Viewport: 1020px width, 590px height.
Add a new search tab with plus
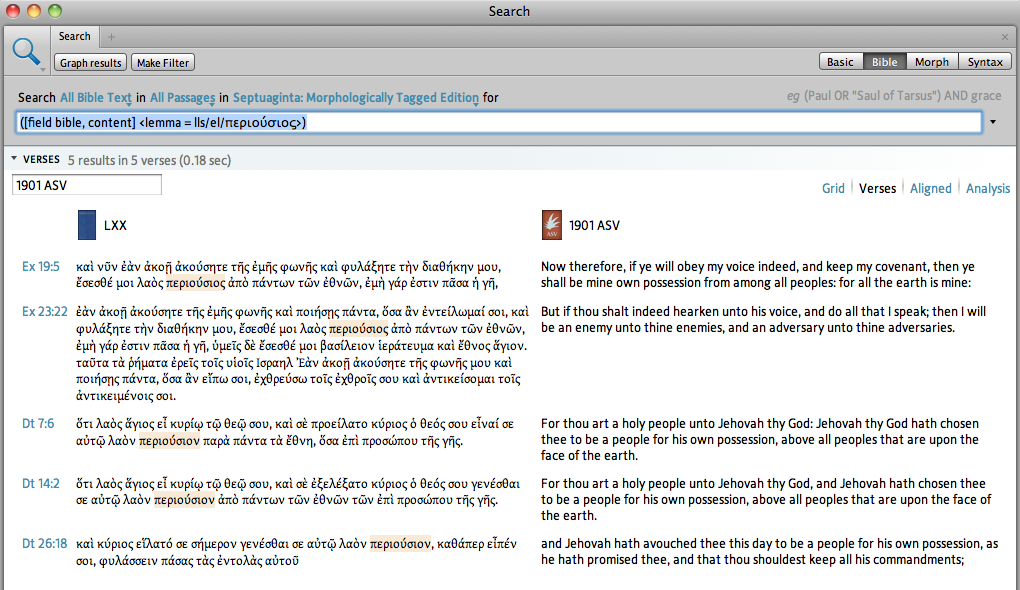tap(111, 37)
